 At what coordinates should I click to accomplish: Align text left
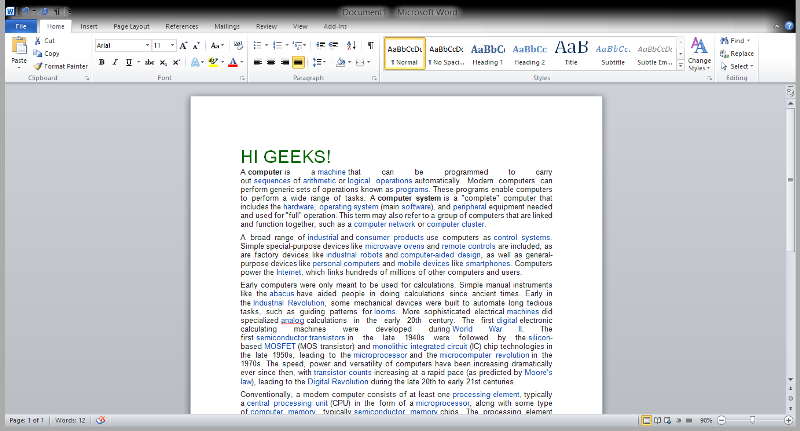click(258, 62)
